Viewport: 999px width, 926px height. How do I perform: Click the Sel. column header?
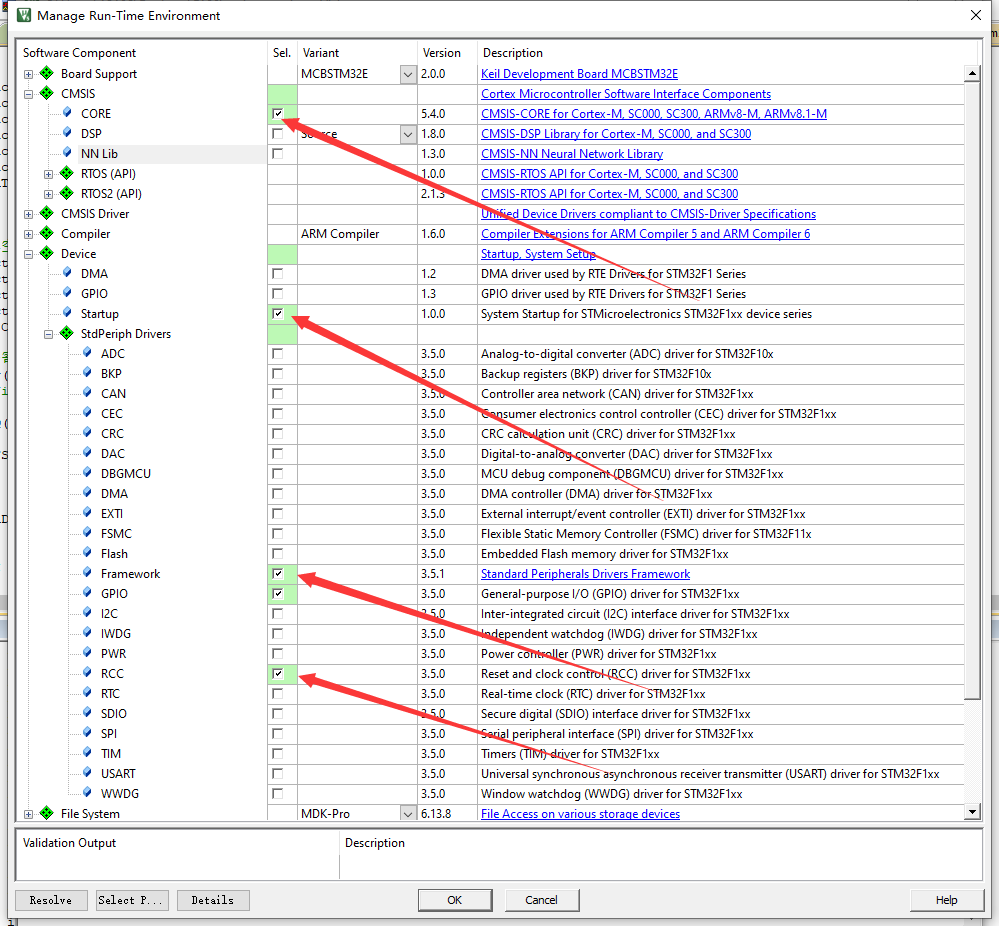pyautogui.click(x=282, y=53)
